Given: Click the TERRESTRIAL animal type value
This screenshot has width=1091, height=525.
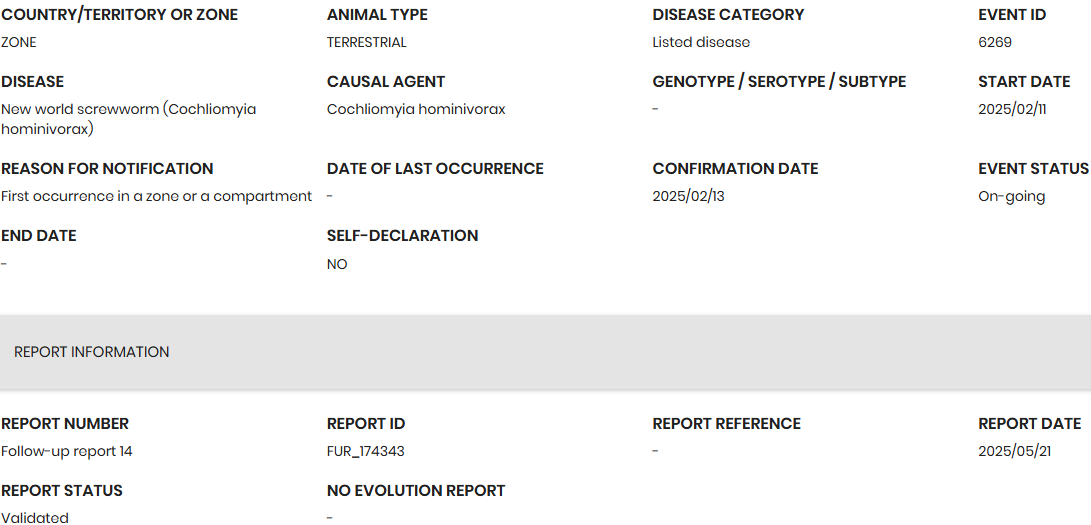Looking at the screenshot, I should (367, 42).
